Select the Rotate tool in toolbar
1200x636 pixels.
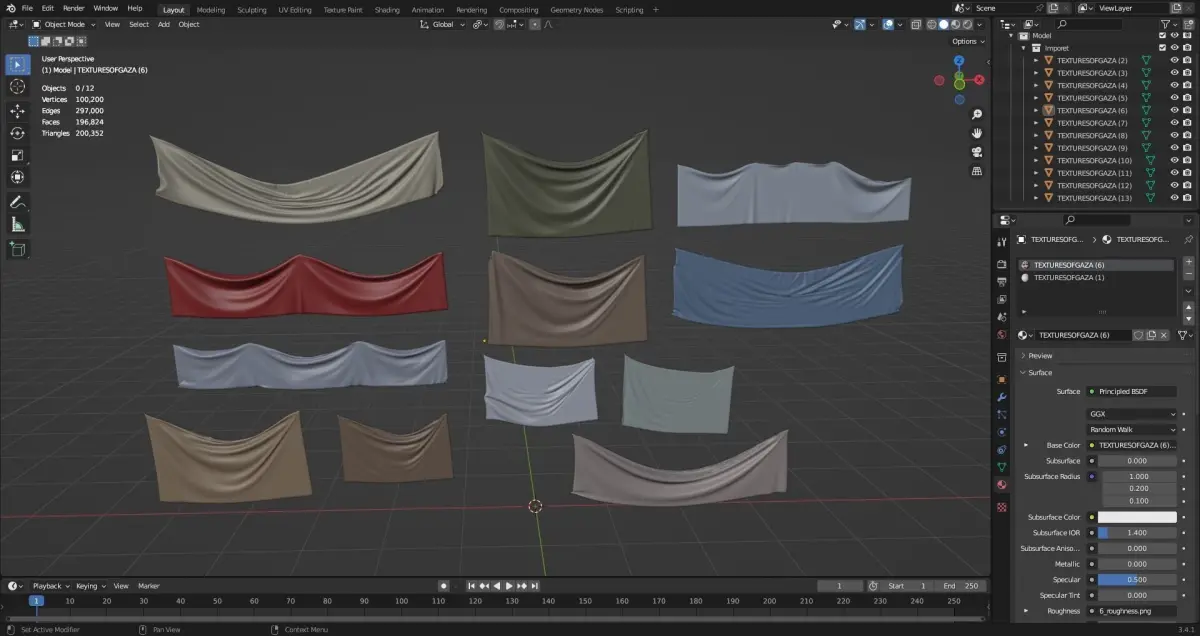[x=18, y=133]
